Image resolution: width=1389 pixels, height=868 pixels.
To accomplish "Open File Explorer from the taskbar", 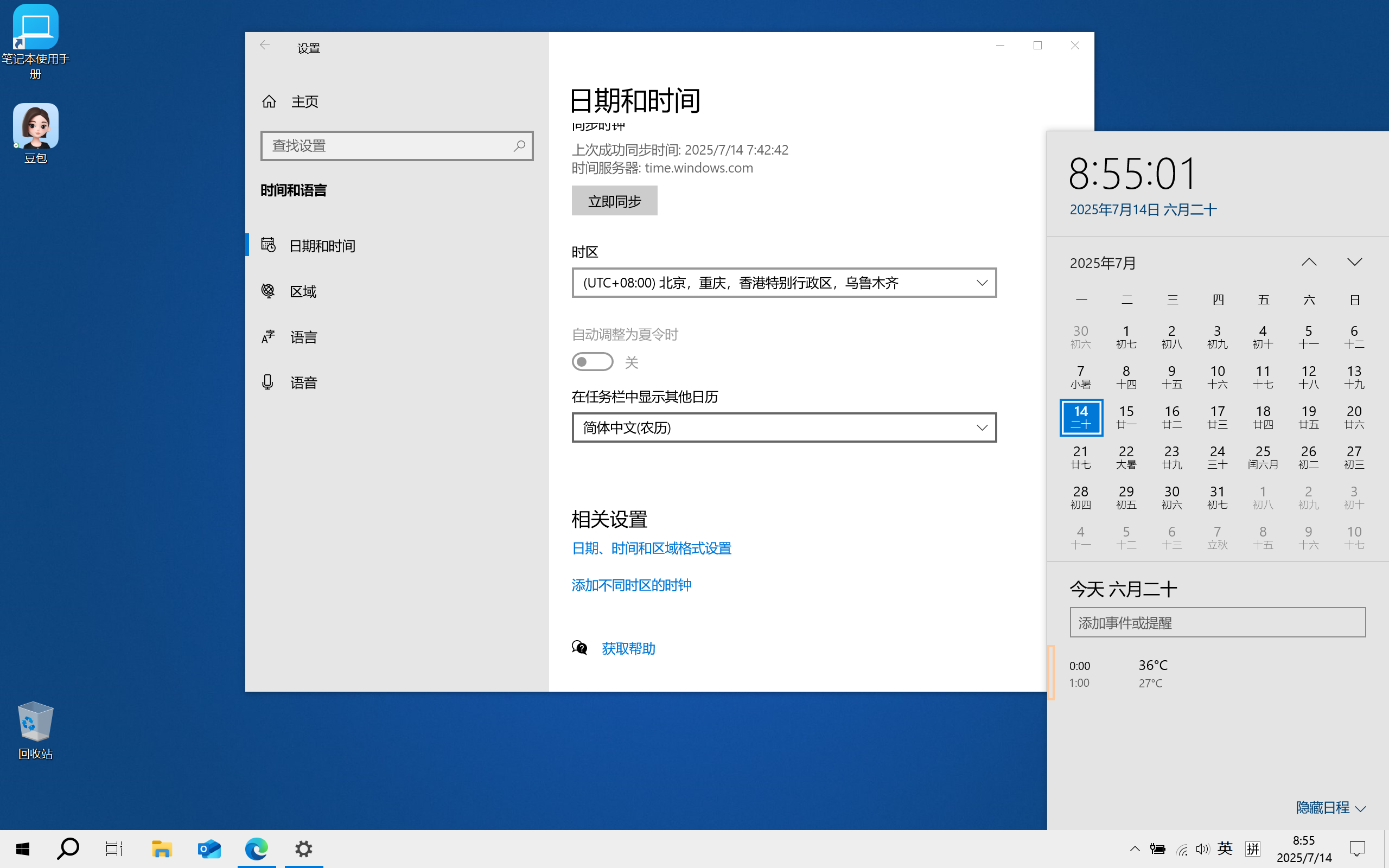I will pyautogui.click(x=161, y=848).
